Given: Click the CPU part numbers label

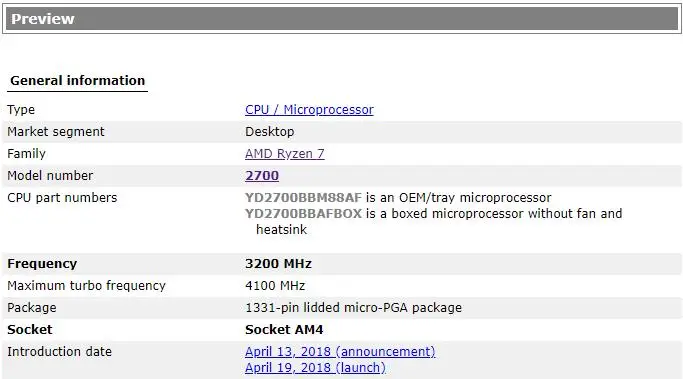Looking at the screenshot, I should point(62,198).
